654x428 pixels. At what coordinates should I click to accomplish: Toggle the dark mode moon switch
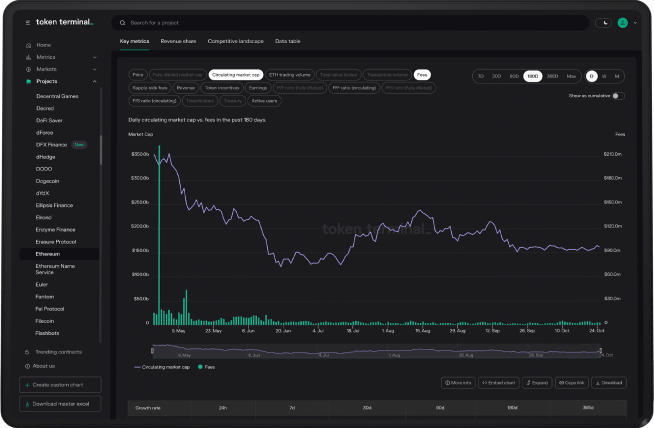[603, 21]
